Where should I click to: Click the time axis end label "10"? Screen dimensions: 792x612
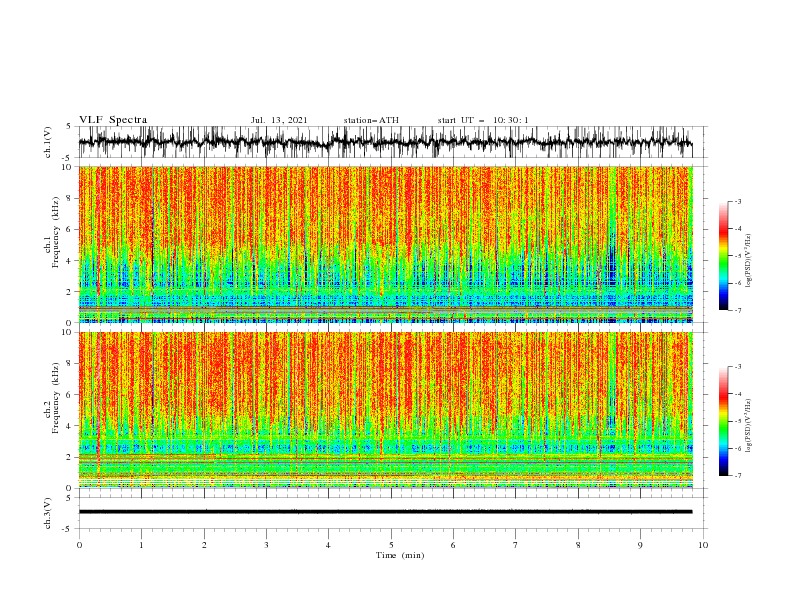tap(703, 545)
